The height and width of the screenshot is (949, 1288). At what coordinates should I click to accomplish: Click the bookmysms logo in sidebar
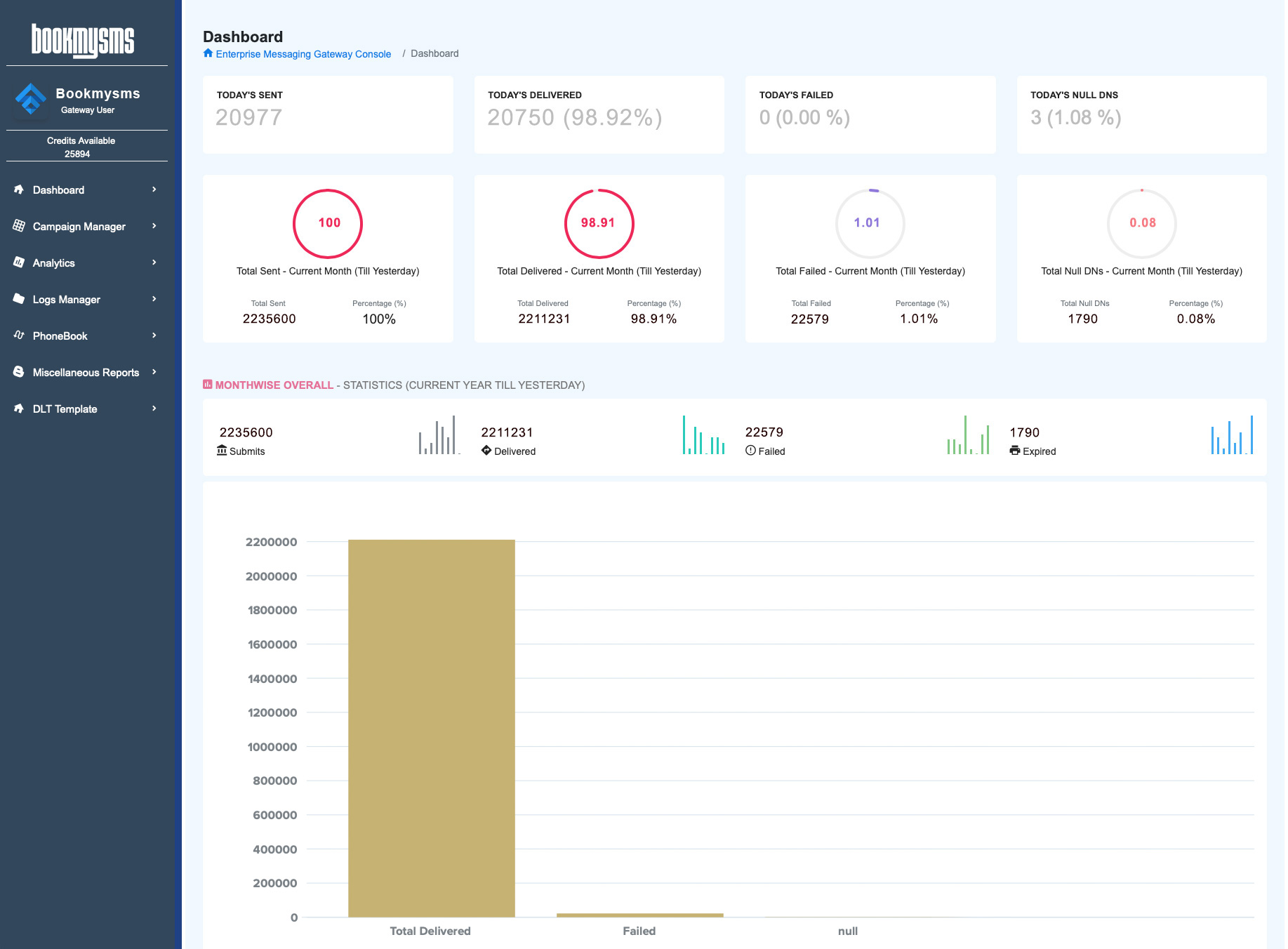click(83, 41)
